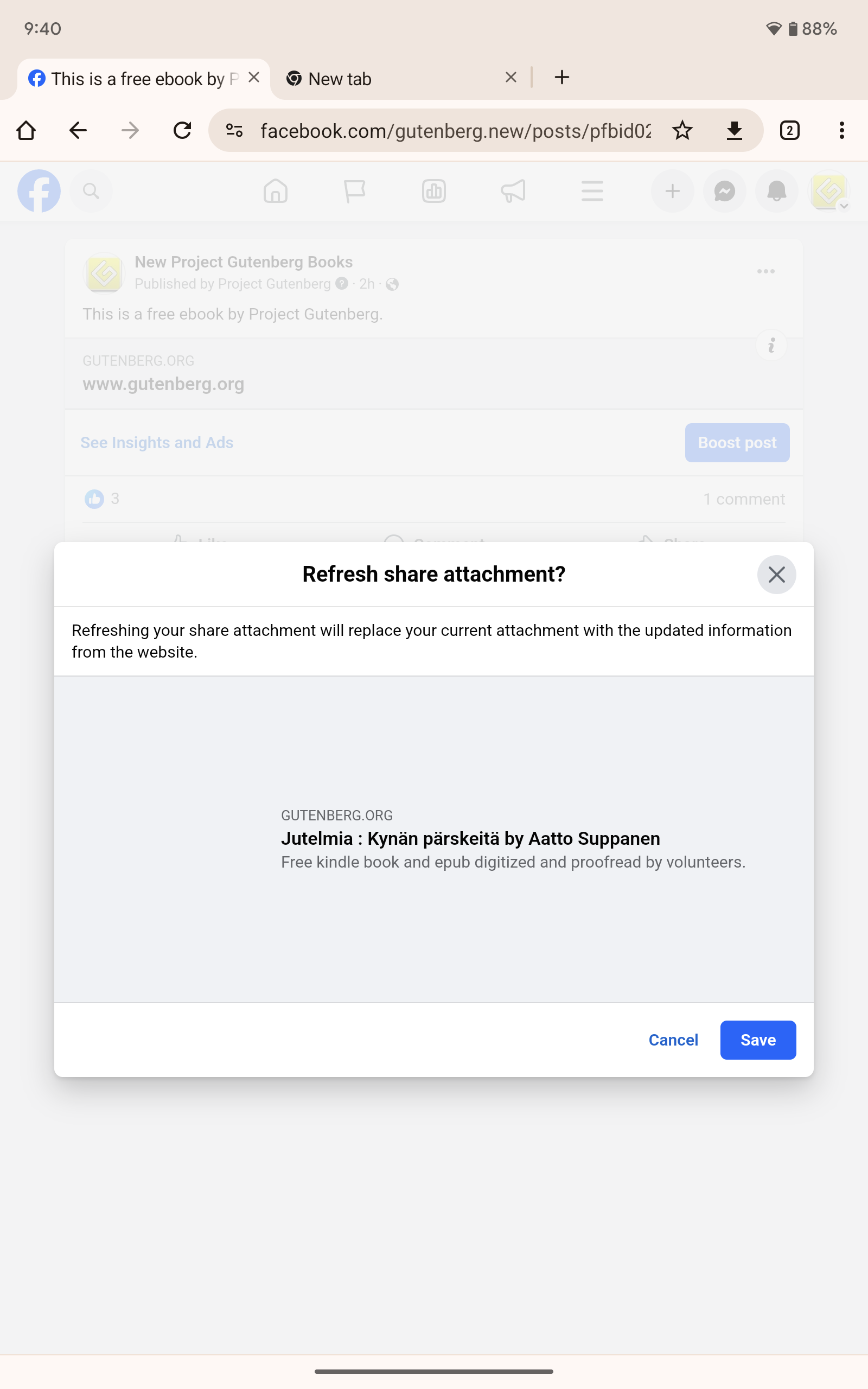Click the download icon in address bar
This screenshot has width=868, height=1389.
[734, 130]
